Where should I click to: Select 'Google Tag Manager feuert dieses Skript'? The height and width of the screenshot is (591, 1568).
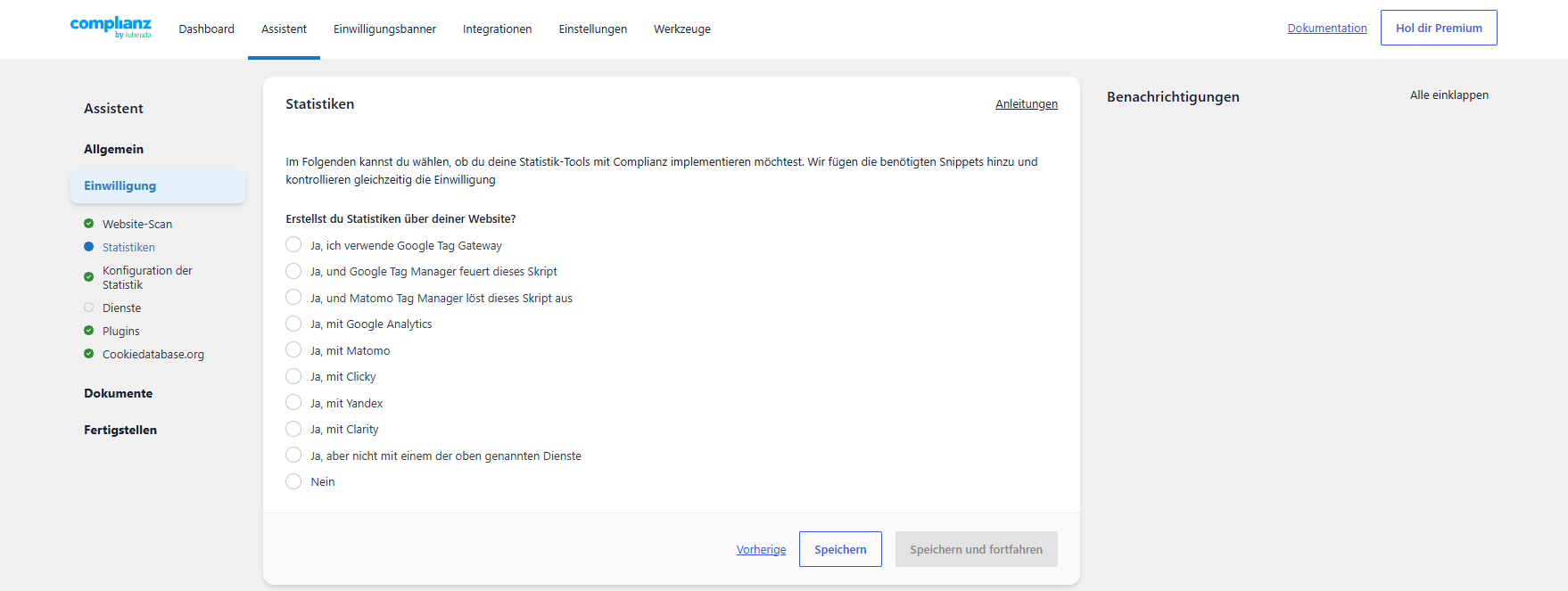coord(293,271)
